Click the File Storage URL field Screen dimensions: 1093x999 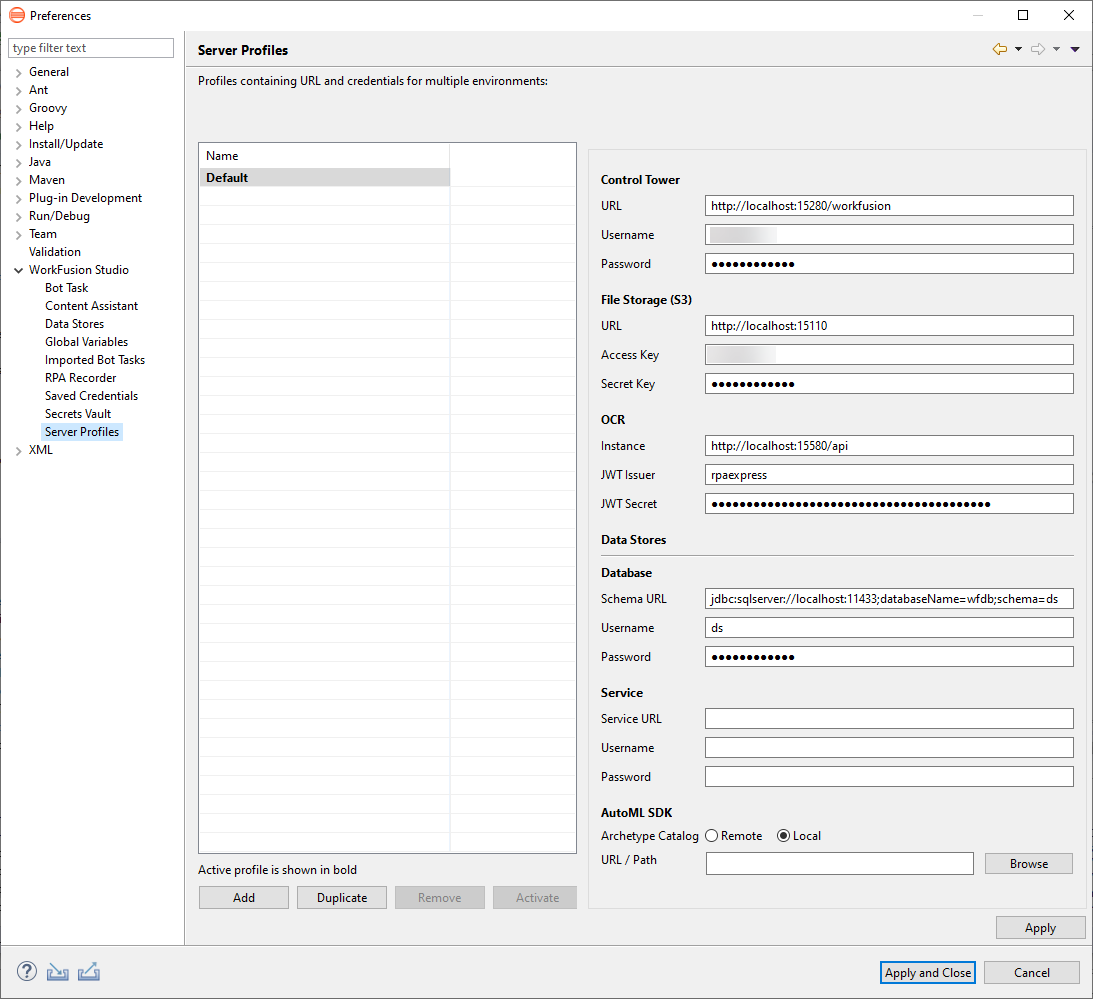coord(889,326)
